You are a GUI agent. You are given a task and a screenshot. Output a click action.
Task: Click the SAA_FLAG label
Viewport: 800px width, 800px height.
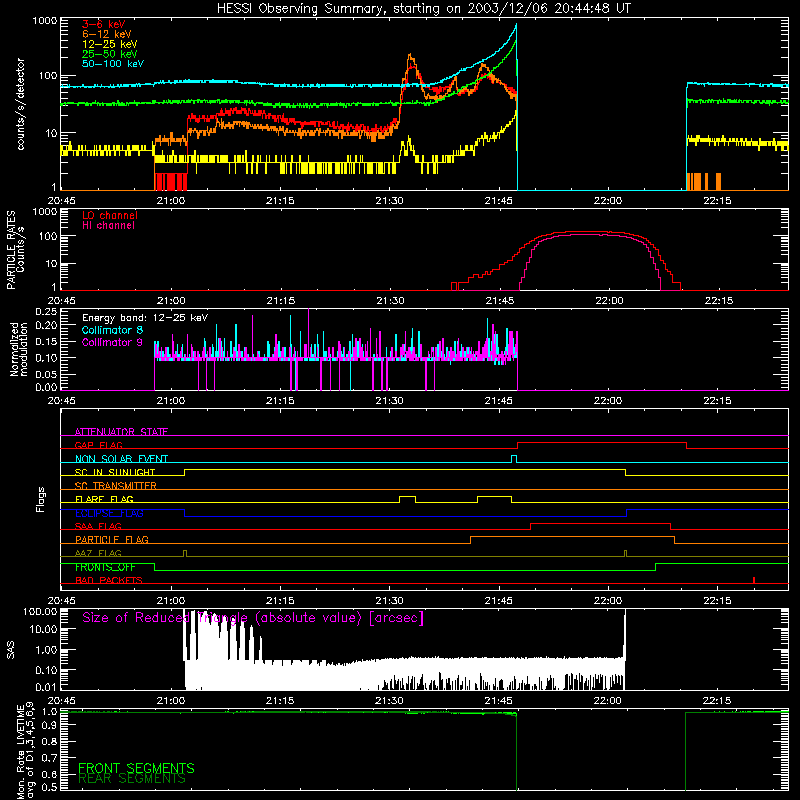click(x=98, y=526)
